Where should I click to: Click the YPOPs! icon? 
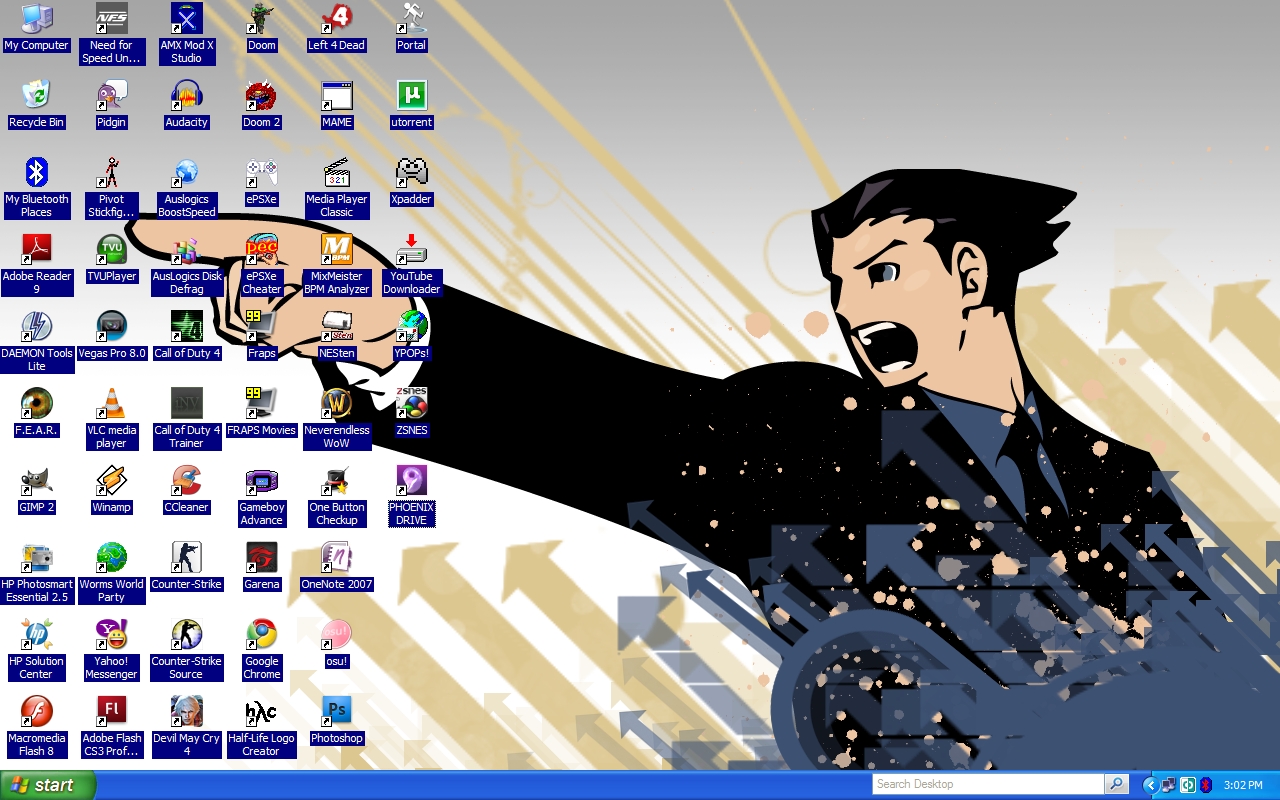(412, 326)
